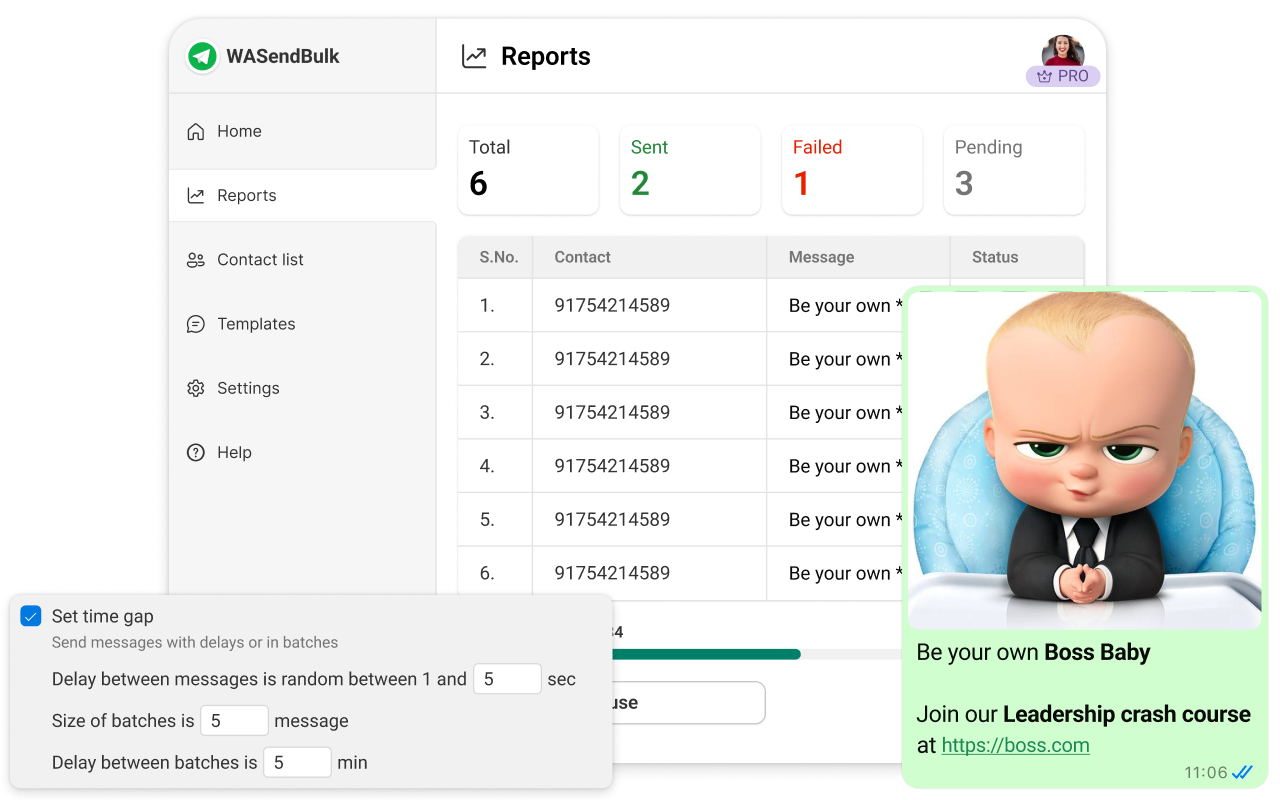Click the PRO crown badge
The image size is (1280, 800).
coord(1063,76)
